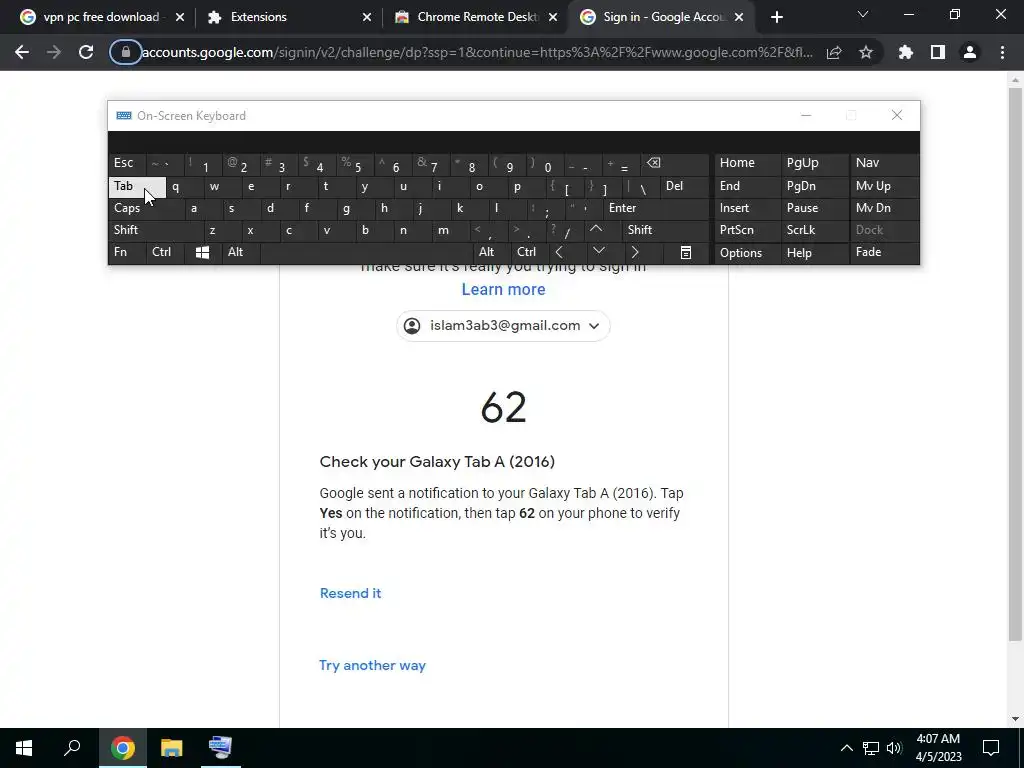Viewport: 1024px width, 768px height.
Task: Click the Mv Up key
Action: (884, 187)
